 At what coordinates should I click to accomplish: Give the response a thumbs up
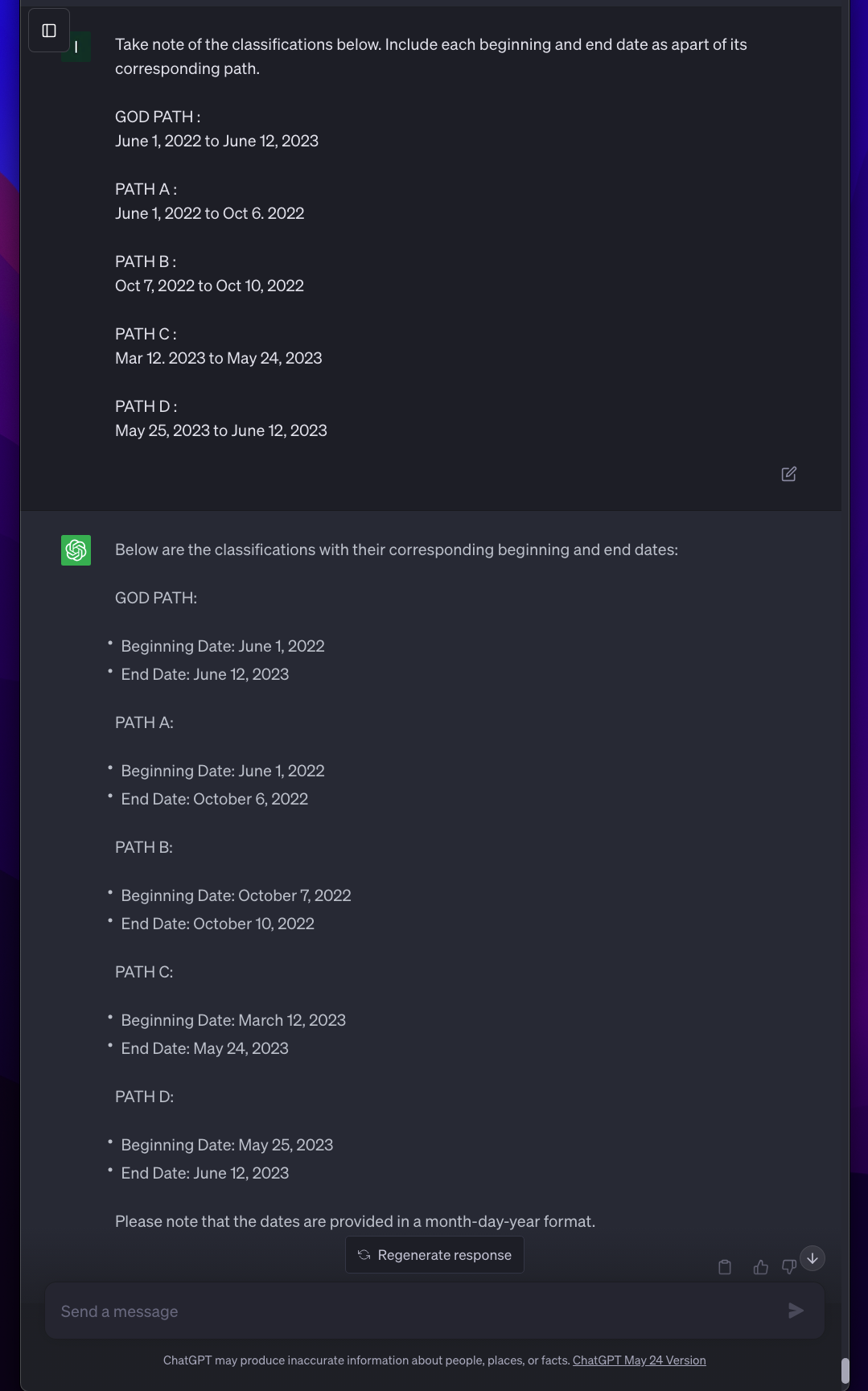760,1267
